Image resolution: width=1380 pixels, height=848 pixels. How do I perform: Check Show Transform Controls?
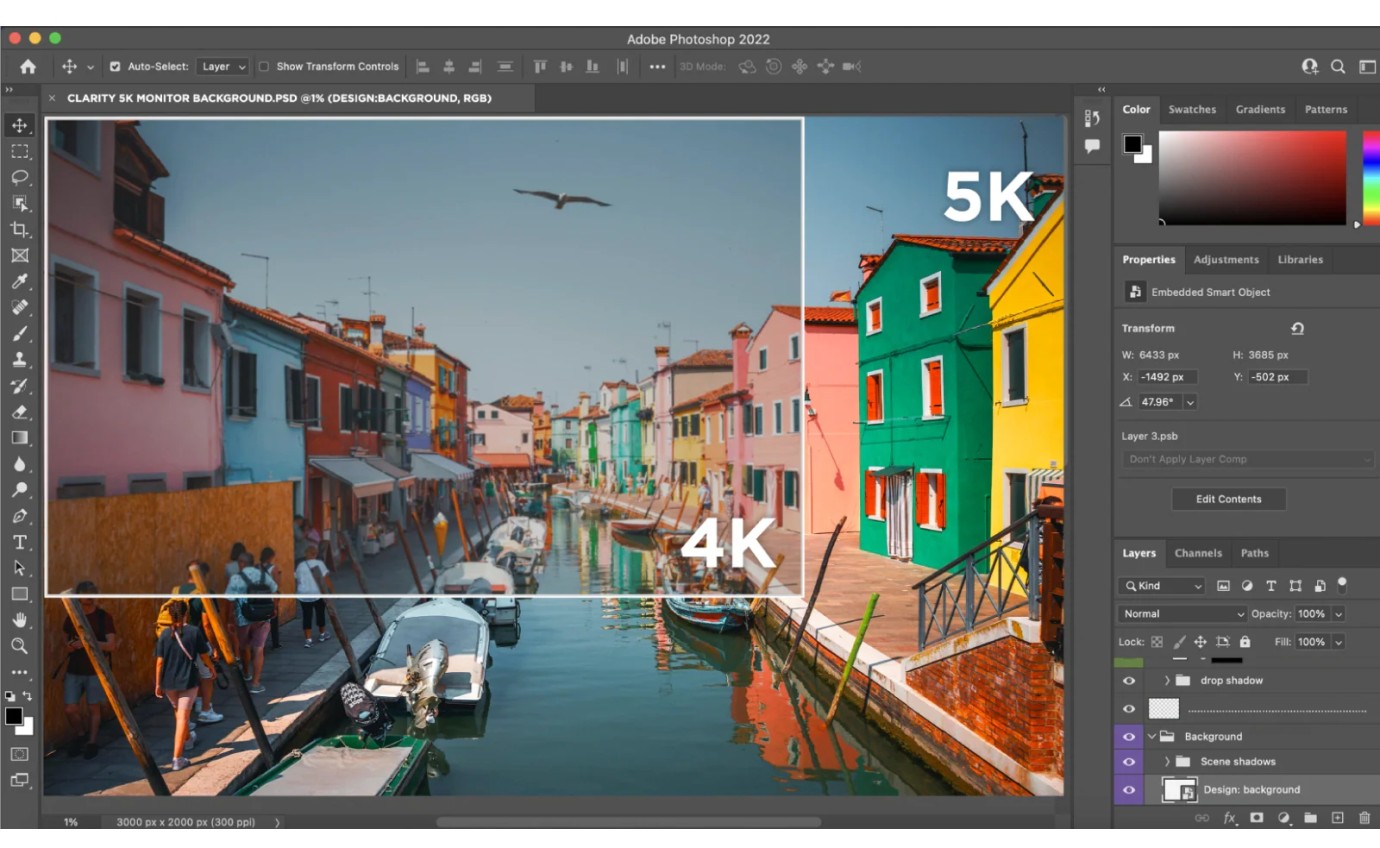pyautogui.click(x=264, y=66)
